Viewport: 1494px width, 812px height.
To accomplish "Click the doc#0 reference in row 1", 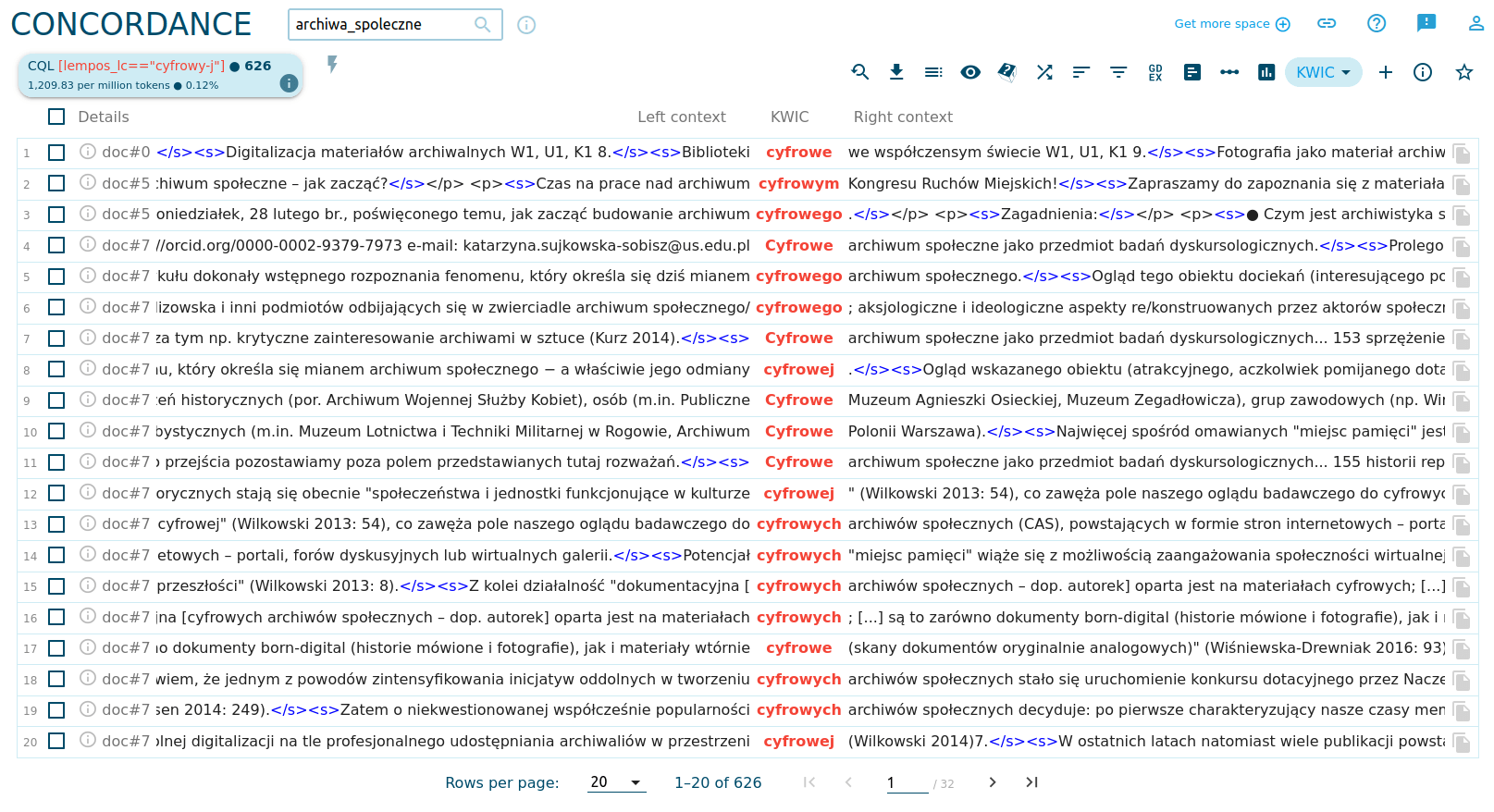I will coord(126,153).
